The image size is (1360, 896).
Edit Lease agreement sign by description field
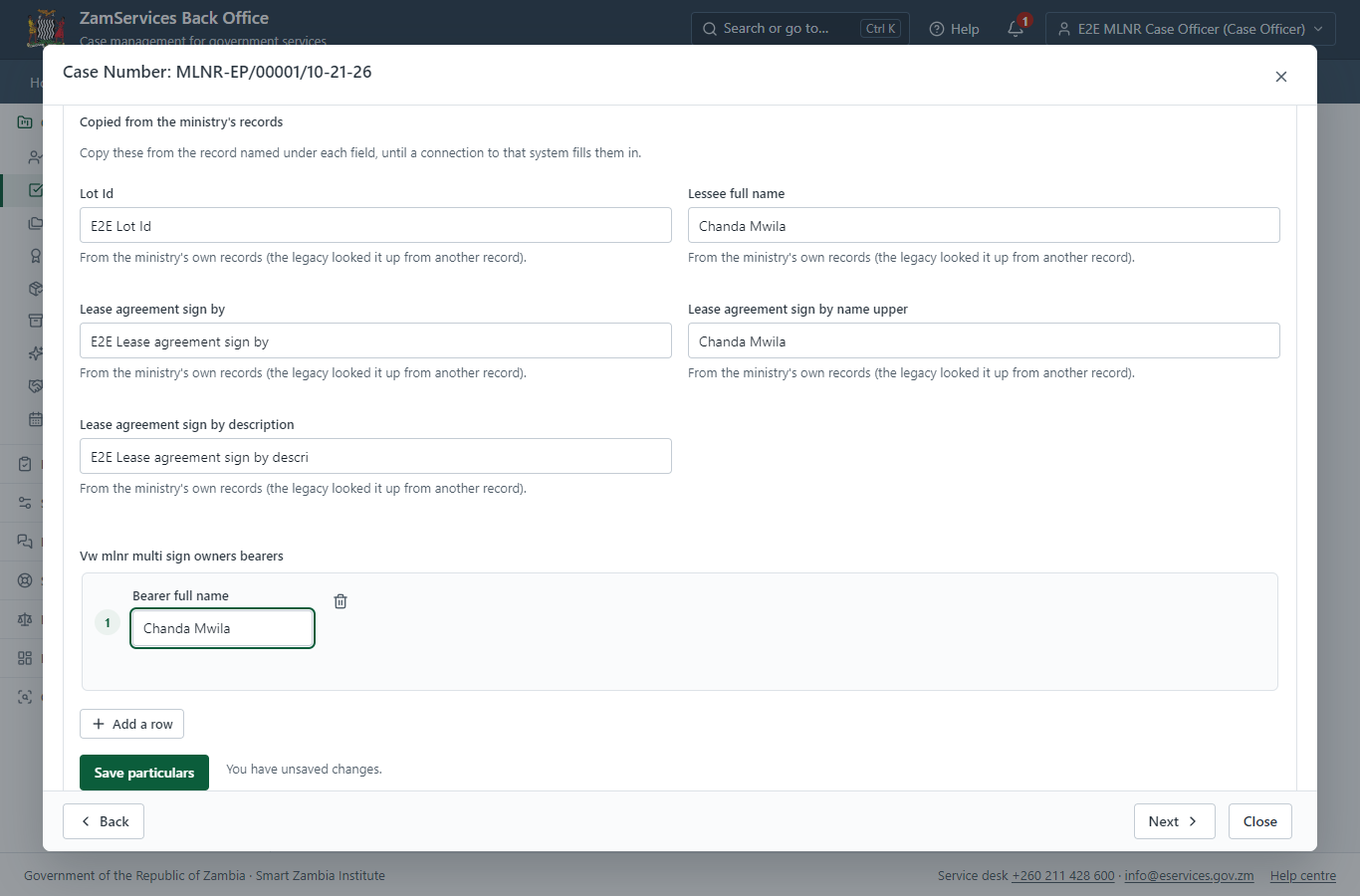(375, 456)
